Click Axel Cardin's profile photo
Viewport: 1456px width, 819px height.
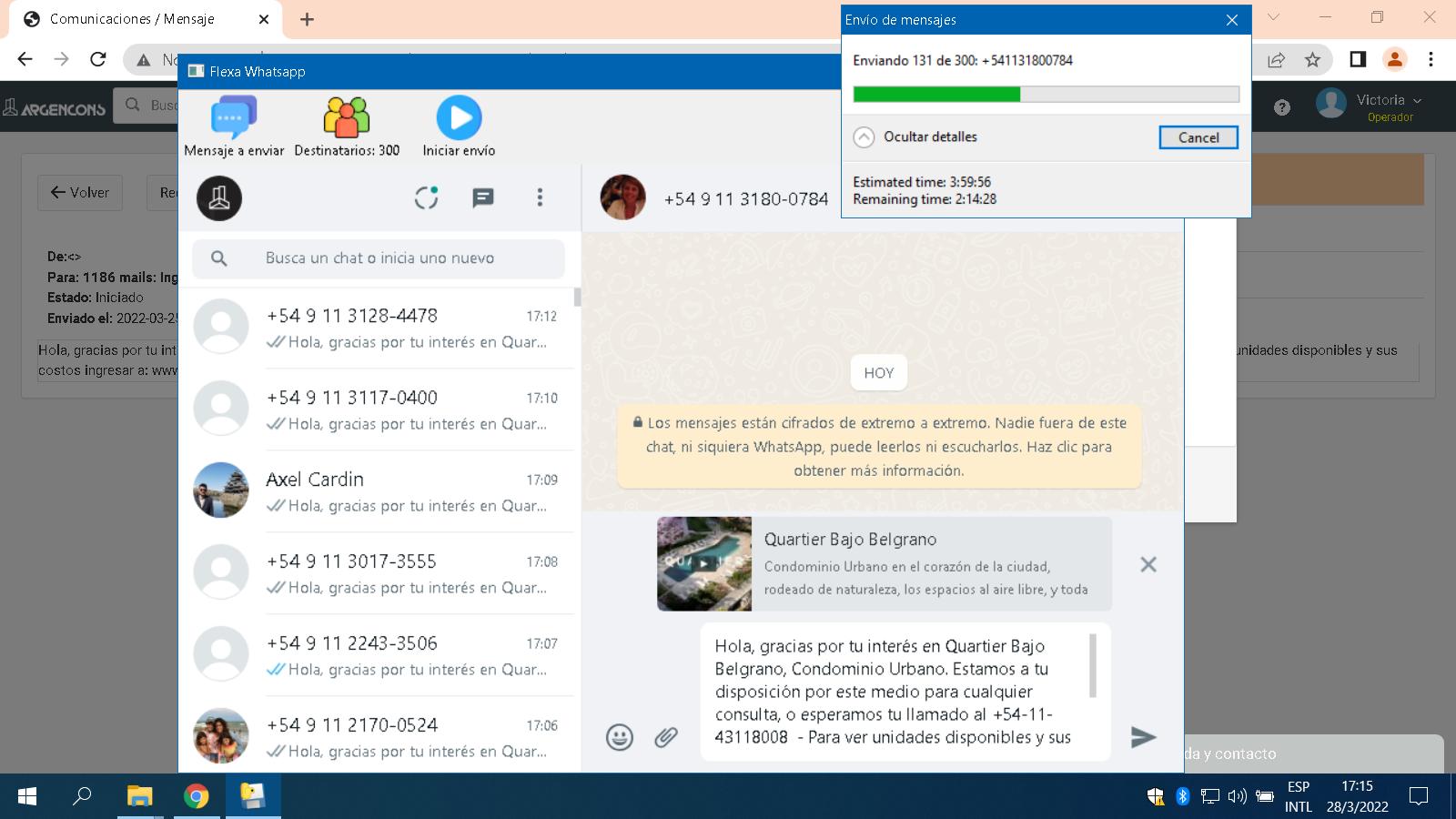221,490
